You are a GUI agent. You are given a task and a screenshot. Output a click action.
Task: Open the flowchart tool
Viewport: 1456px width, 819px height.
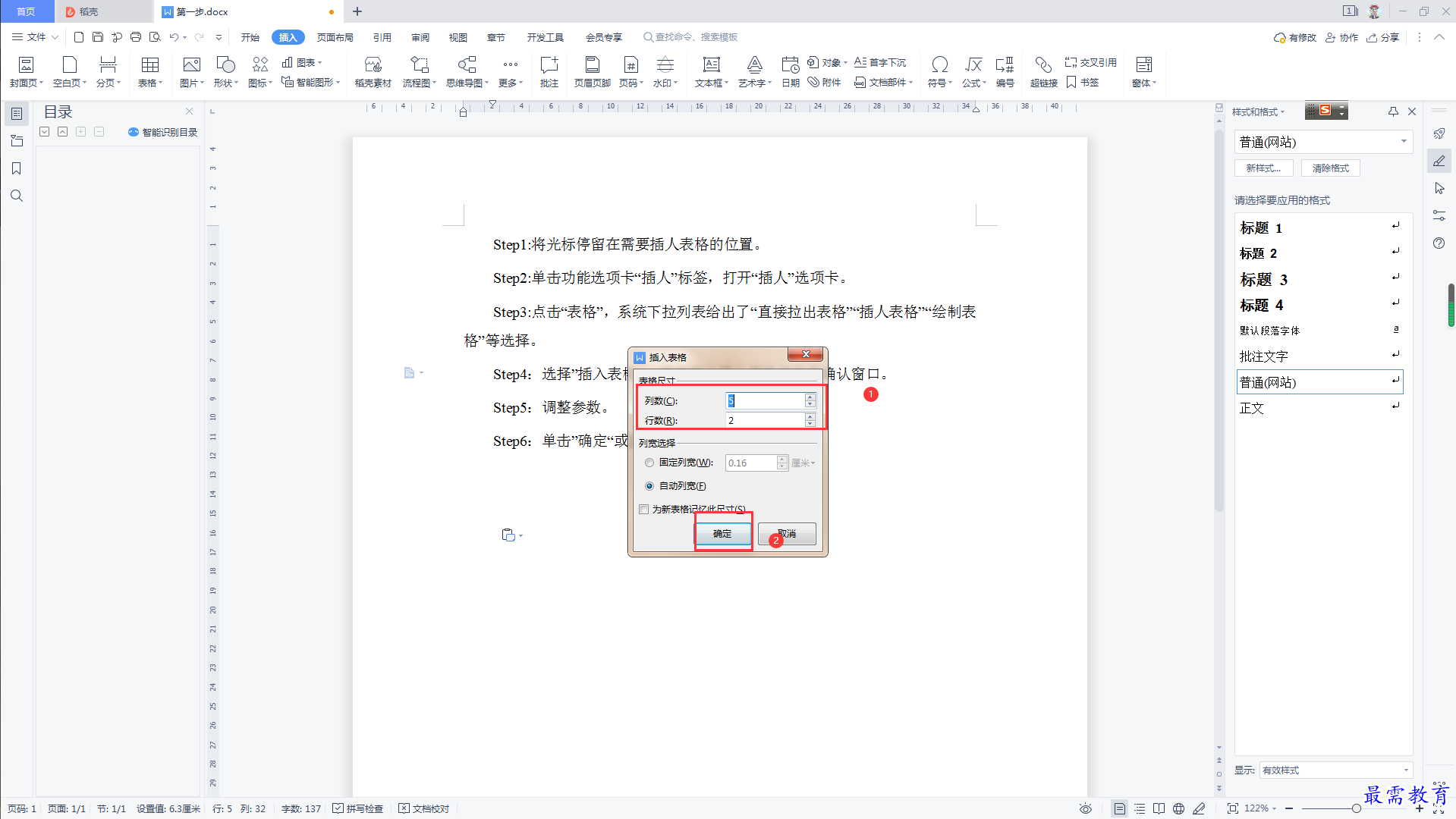coord(419,72)
